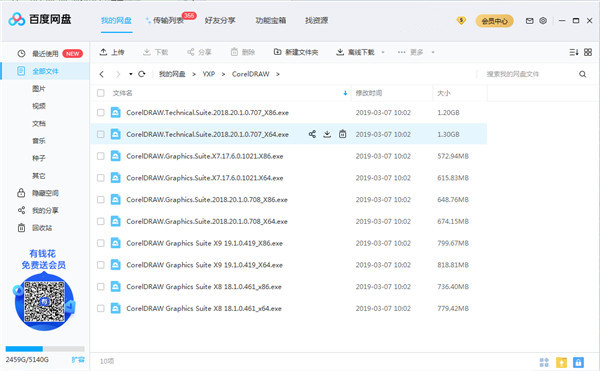Click the 分享 share toolbar button
The height and width of the screenshot is (371, 600).
199,52
